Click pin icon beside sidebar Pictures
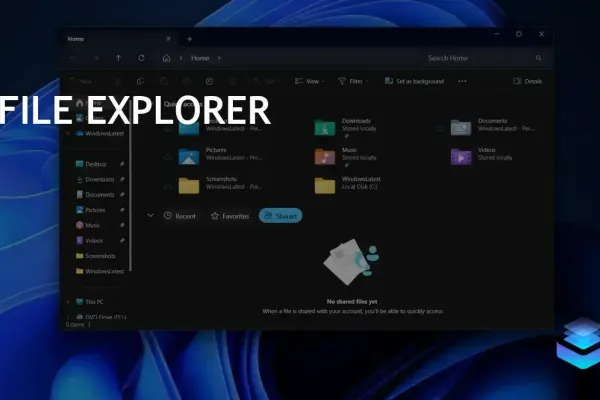Viewport: 600px width, 400px height. (x=122, y=210)
